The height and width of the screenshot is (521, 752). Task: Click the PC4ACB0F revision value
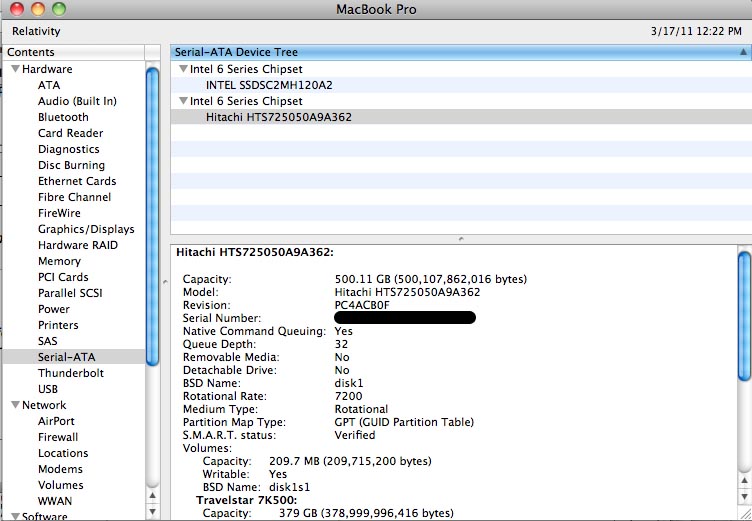tap(362, 305)
